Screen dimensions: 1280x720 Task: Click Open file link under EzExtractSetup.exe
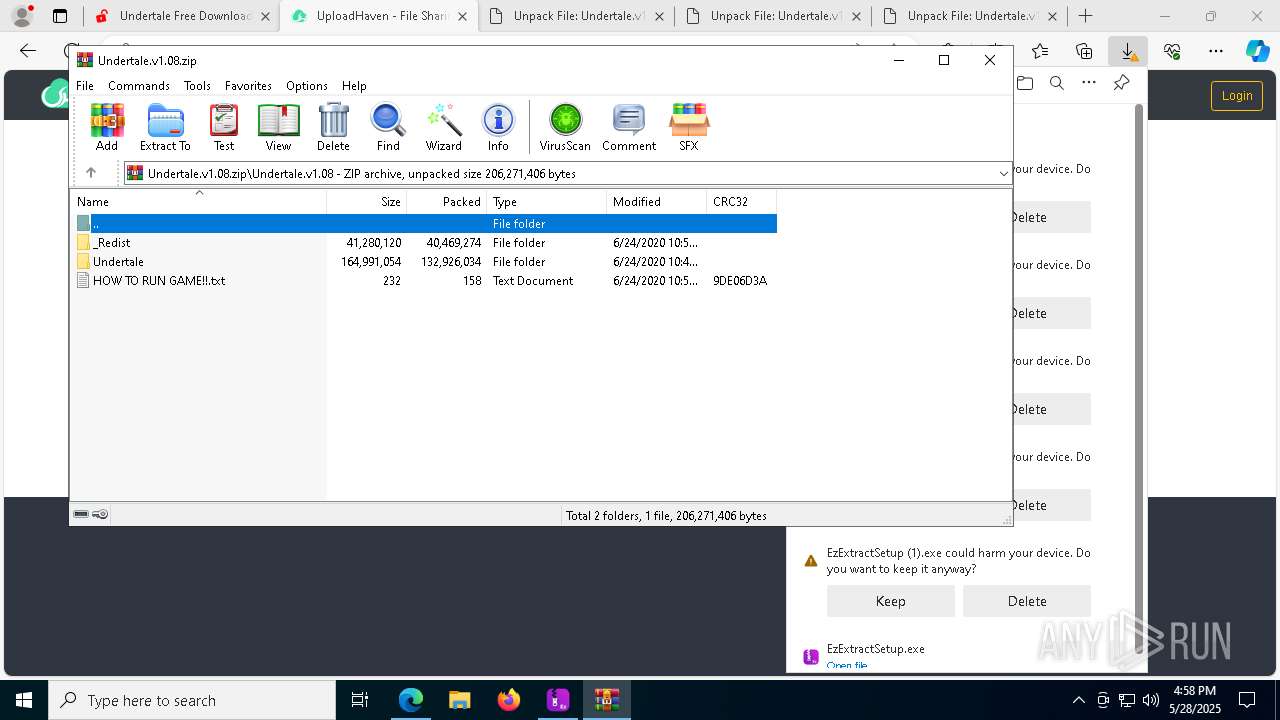coord(847,665)
